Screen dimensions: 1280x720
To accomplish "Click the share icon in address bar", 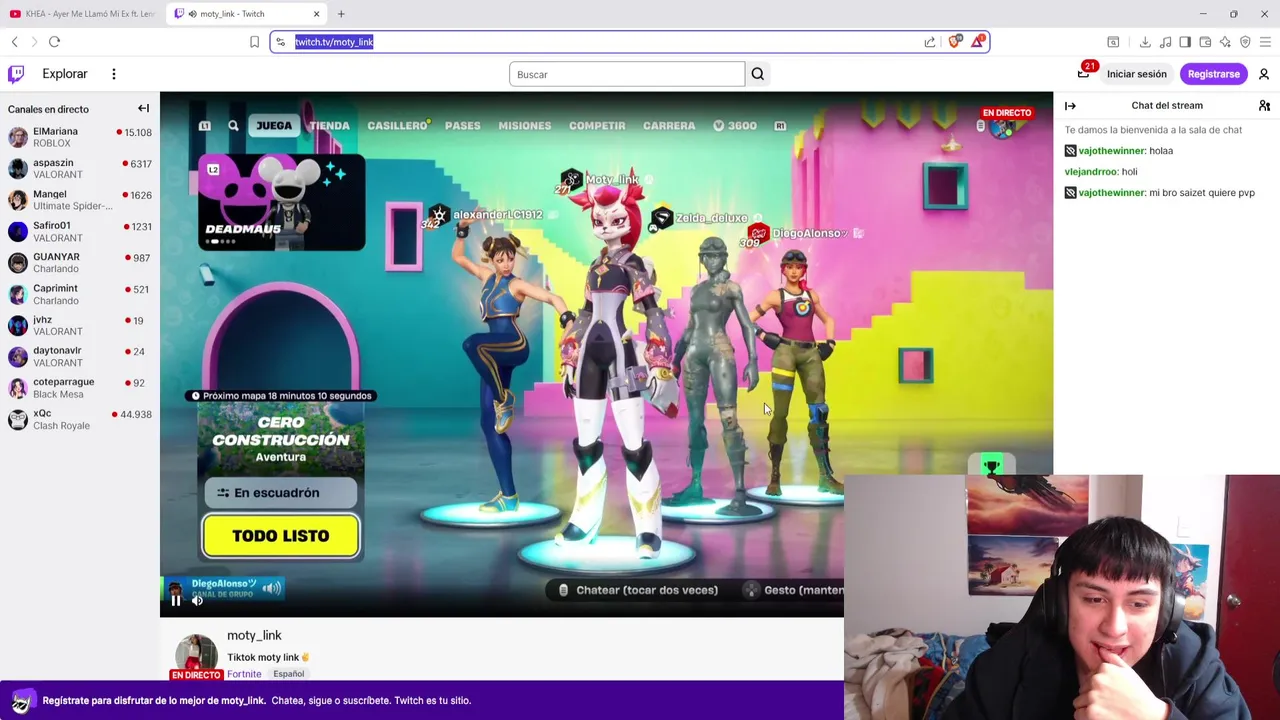I will point(930,42).
